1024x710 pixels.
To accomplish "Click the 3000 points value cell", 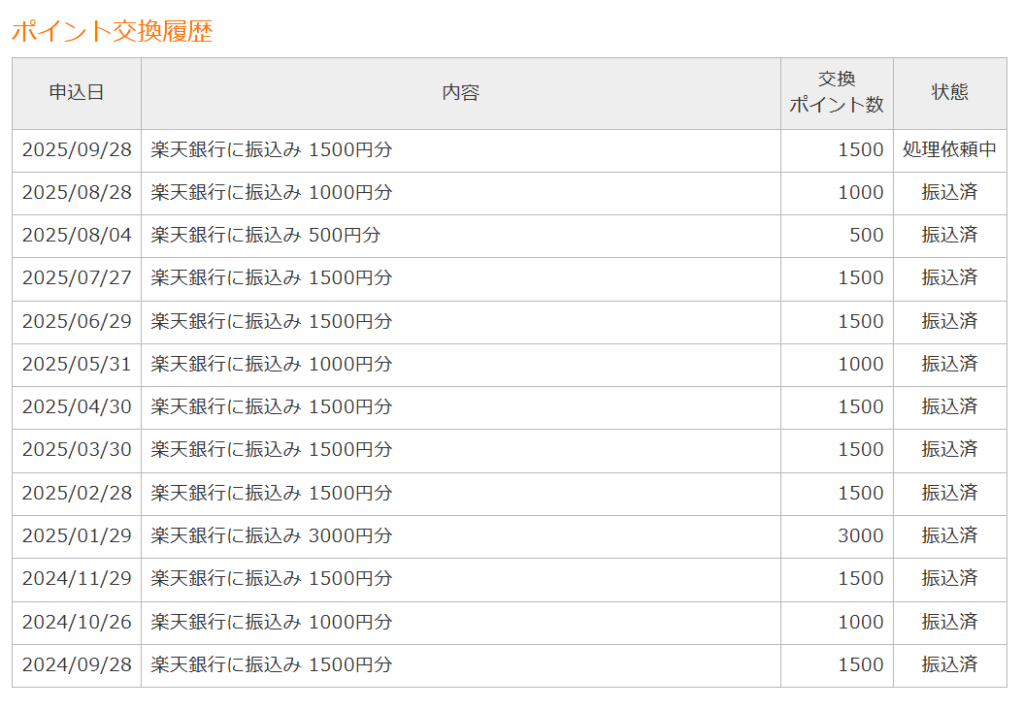I will coord(860,536).
